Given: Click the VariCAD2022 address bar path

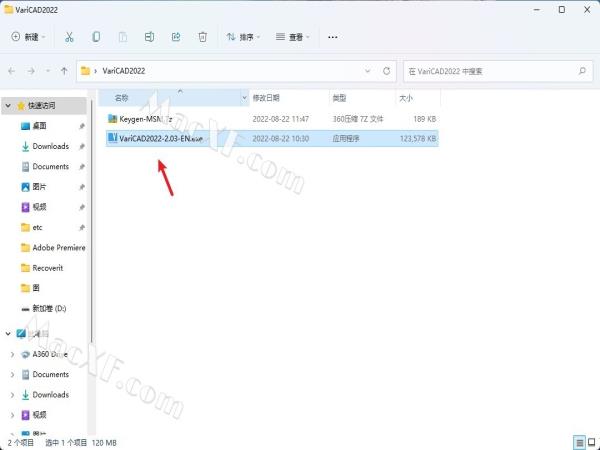Looking at the screenshot, I should [124, 71].
